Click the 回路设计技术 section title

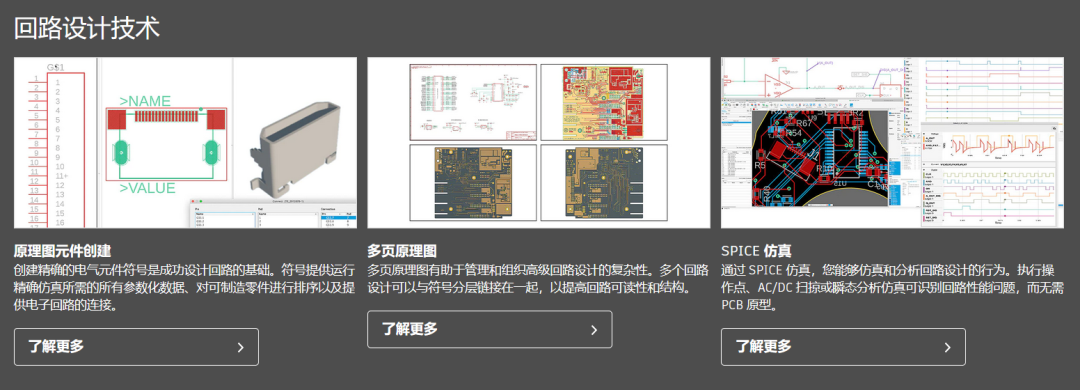coord(87,28)
